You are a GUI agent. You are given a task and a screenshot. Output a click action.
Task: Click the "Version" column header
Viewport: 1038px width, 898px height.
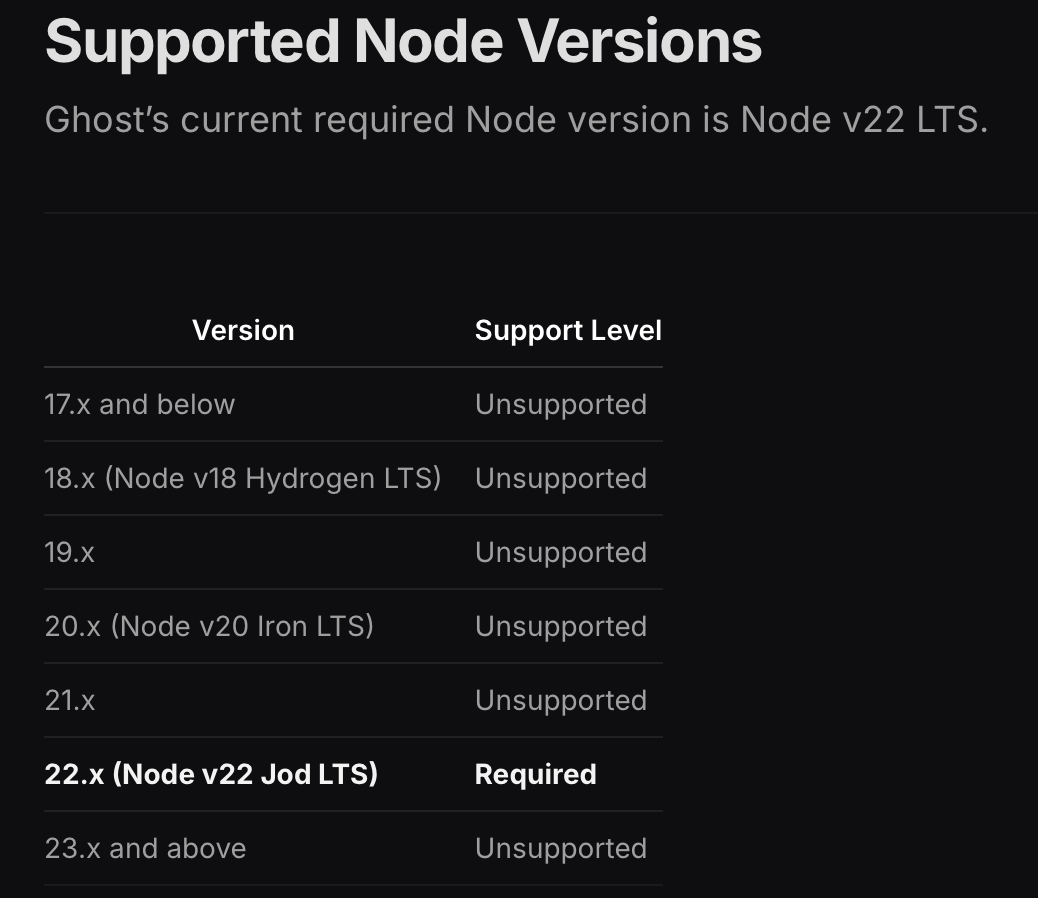coord(243,331)
